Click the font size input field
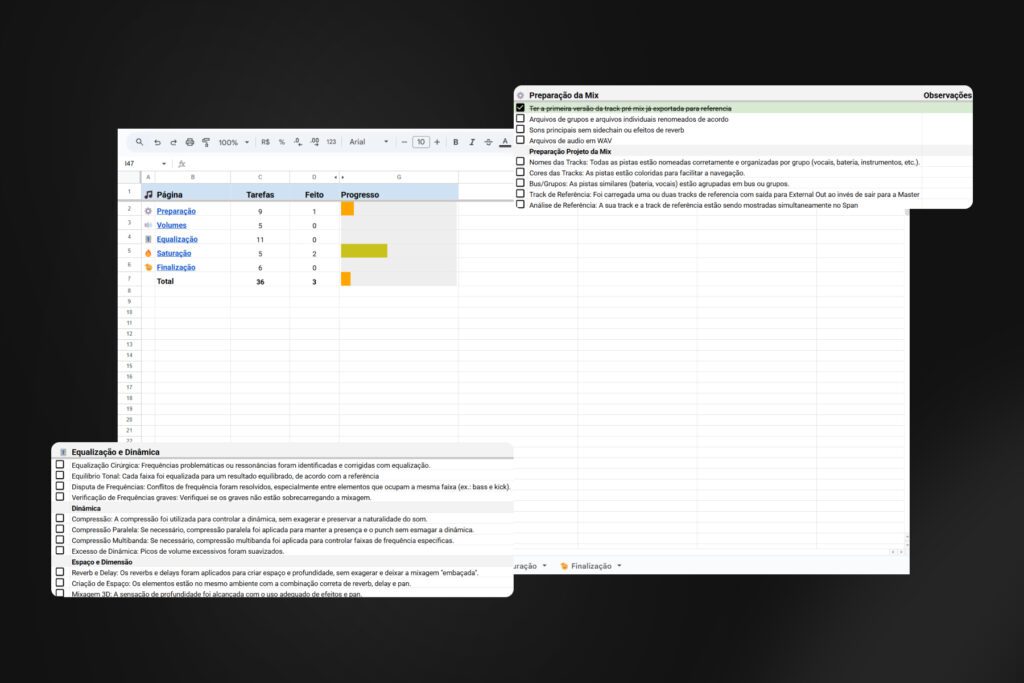The width and height of the screenshot is (1024, 683). pos(421,142)
